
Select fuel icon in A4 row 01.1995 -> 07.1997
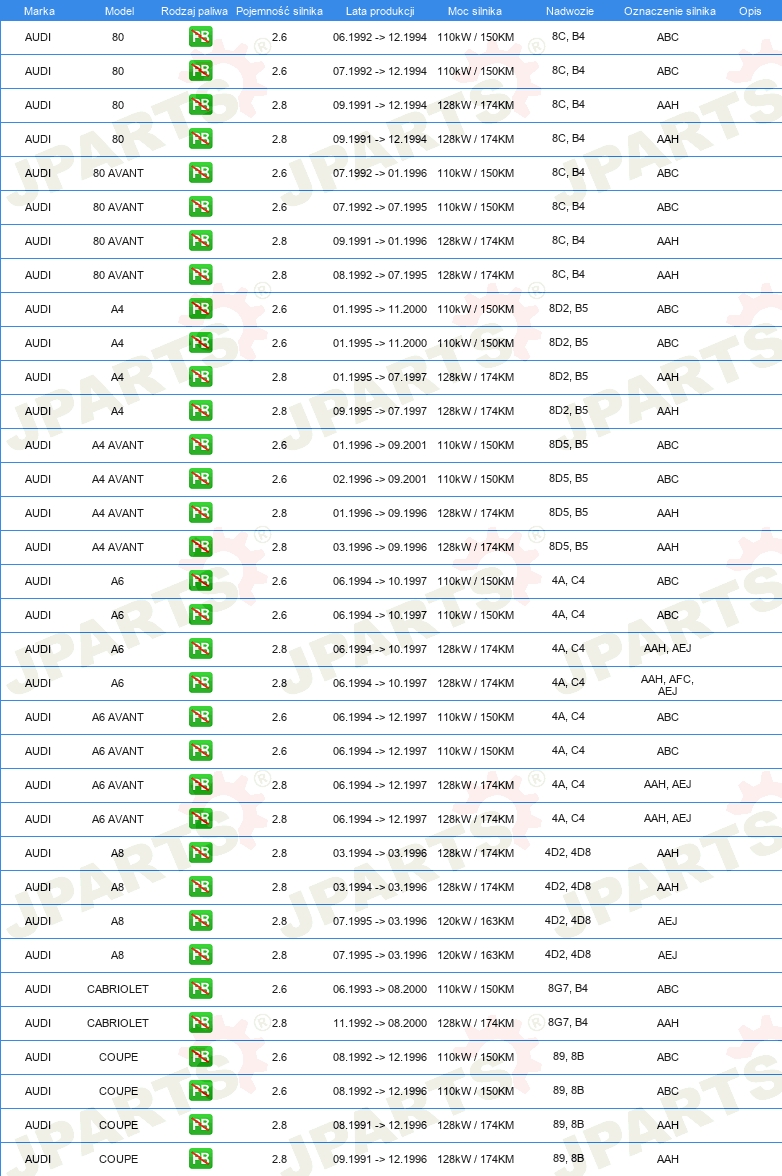200,376
